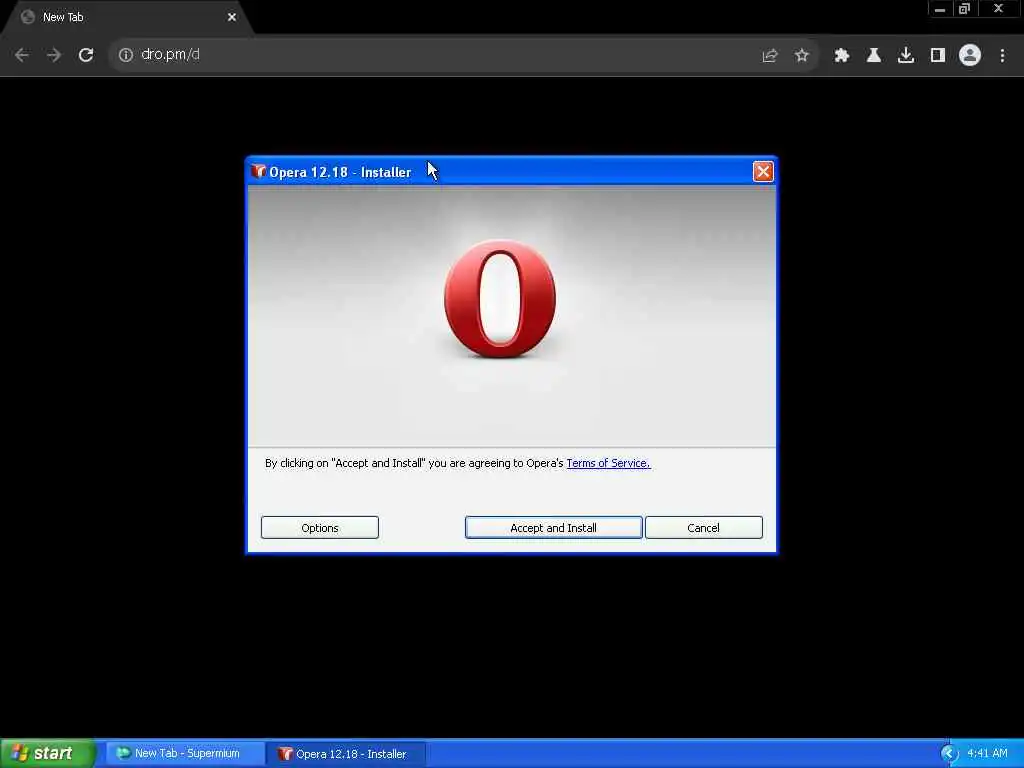Reload the page with refresh icon

click(x=86, y=55)
